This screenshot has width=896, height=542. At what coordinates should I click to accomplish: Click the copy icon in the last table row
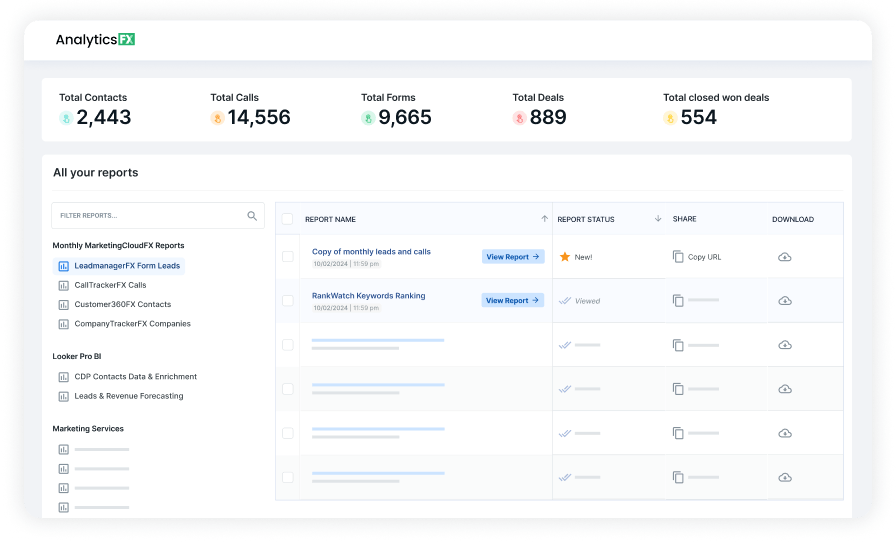[x=678, y=477]
